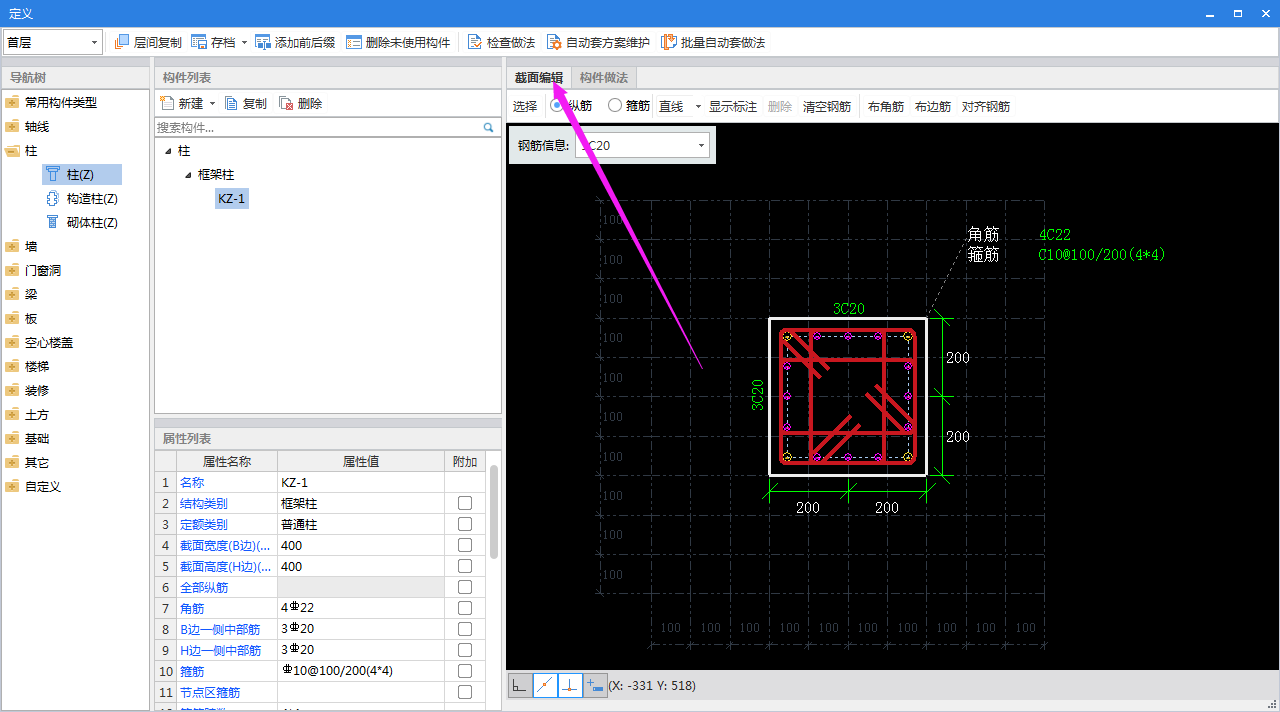Click the 自动套方案维护 icon
Image resolution: width=1280 pixels, height=712 pixels.
pos(554,42)
